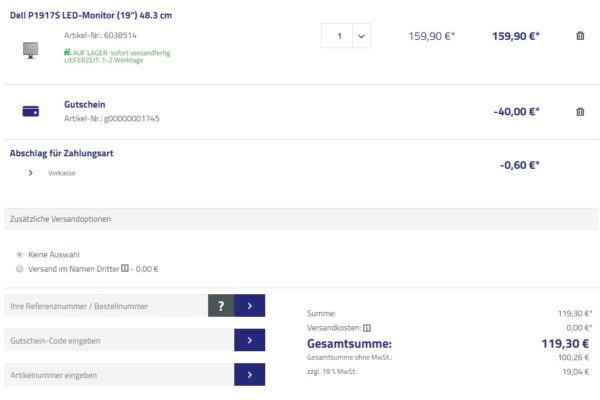Click info icon beside Versandkosten
This screenshot has width=600, height=400.
point(367,327)
